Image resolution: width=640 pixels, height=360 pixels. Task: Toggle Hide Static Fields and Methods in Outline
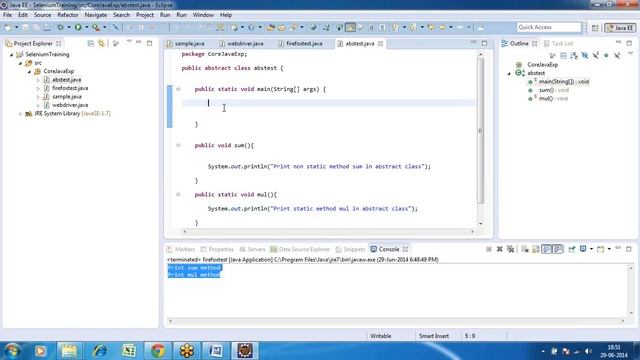pos(596,56)
